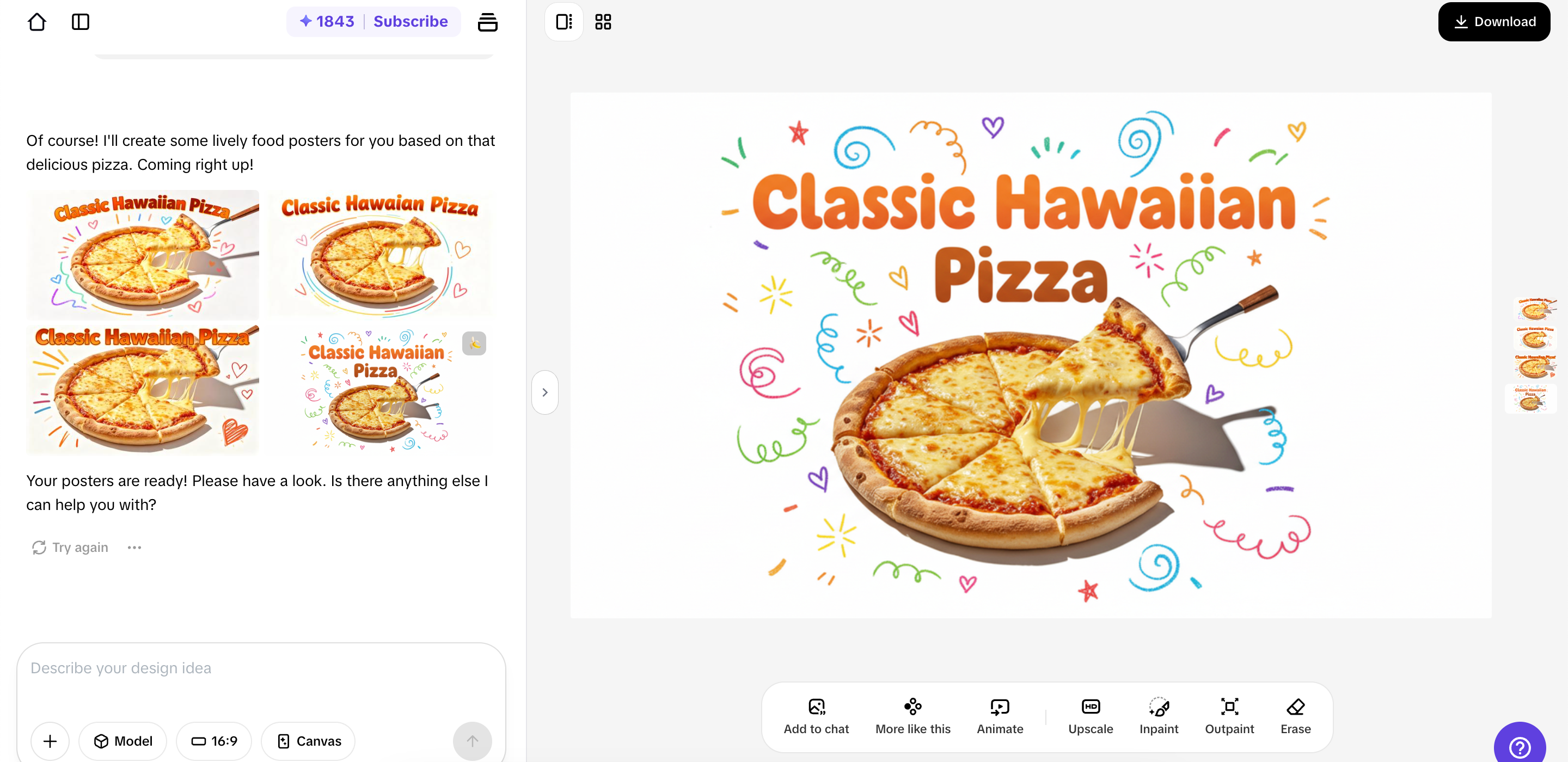The image size is (1568, 762).
Task: Click the Download button
Action: [x=1494, y=22]
